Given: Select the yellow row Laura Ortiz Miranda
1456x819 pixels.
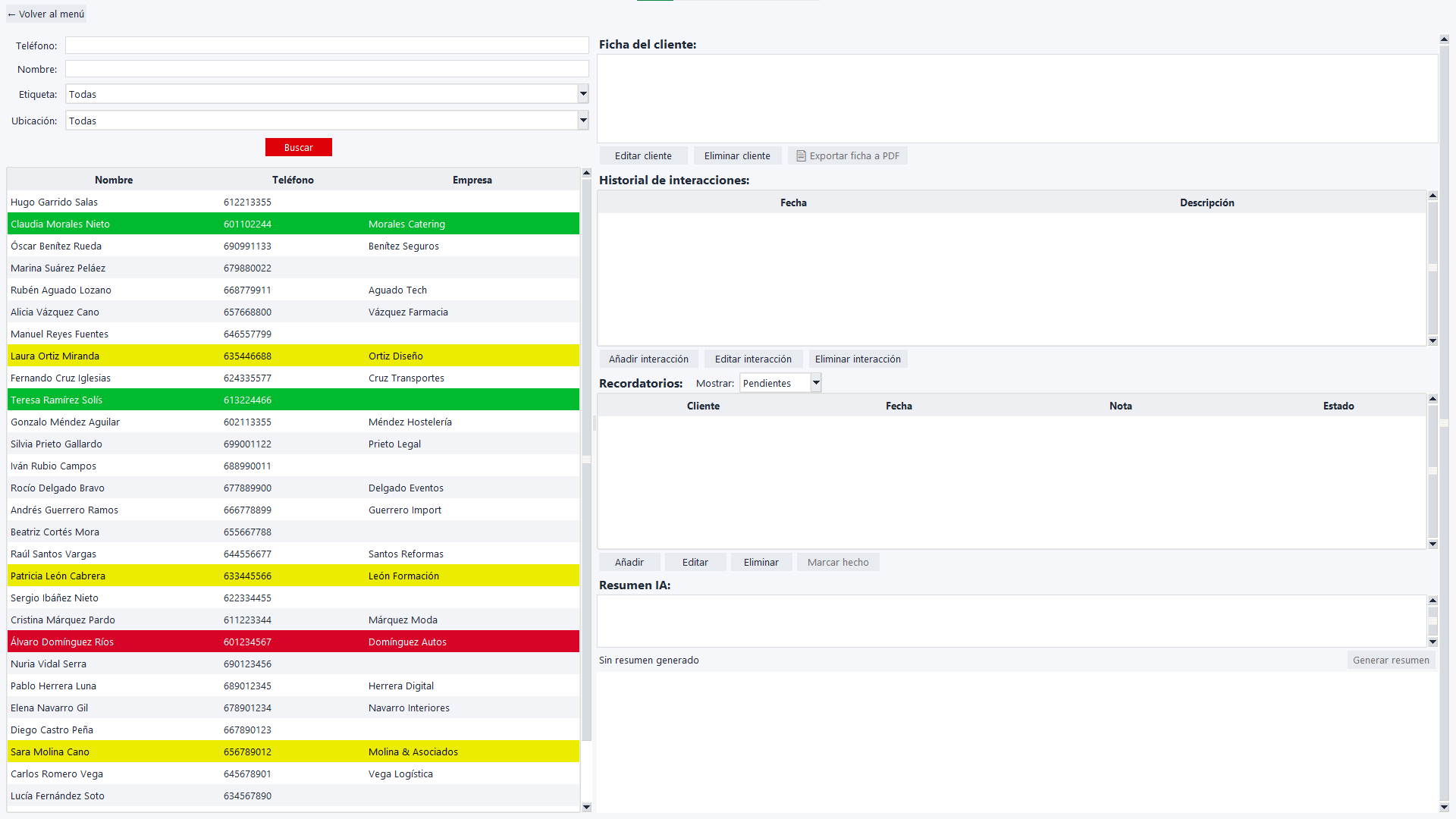Looking at the screenshot, I should pos(293,356).
